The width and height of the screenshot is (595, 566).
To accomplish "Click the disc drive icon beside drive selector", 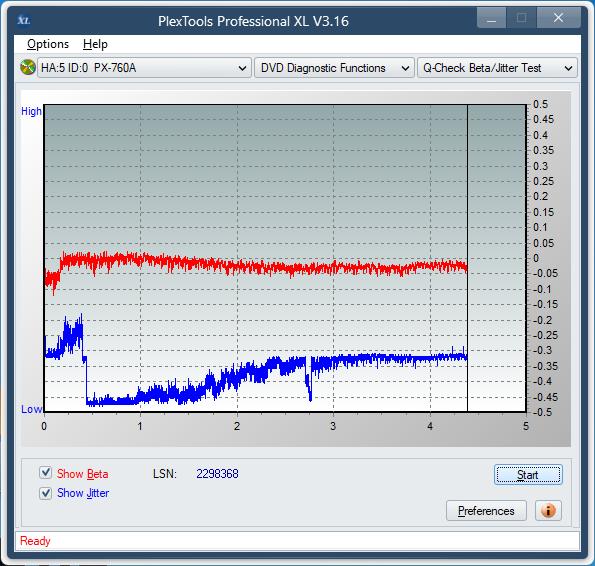I will point(28,68).
